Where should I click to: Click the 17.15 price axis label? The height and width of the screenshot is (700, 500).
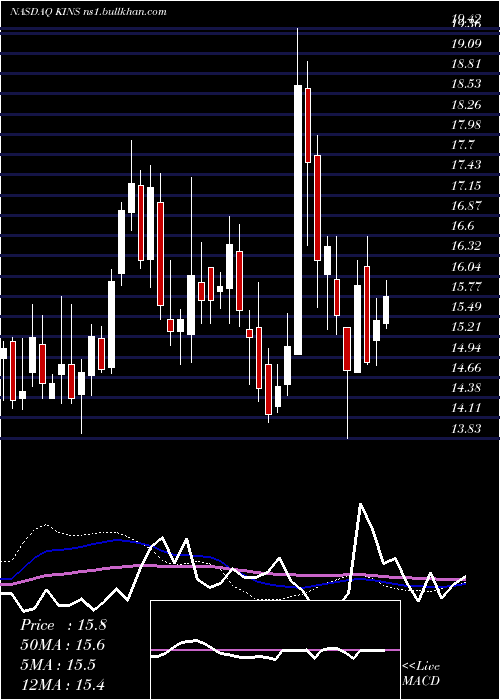[x=466, y=185]
